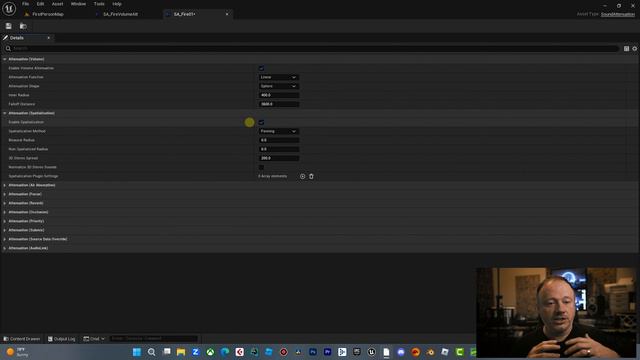Screen dimensions: 640x360
Task: Open Premiere Pro from the taskbar
Action: click(327, 352)
